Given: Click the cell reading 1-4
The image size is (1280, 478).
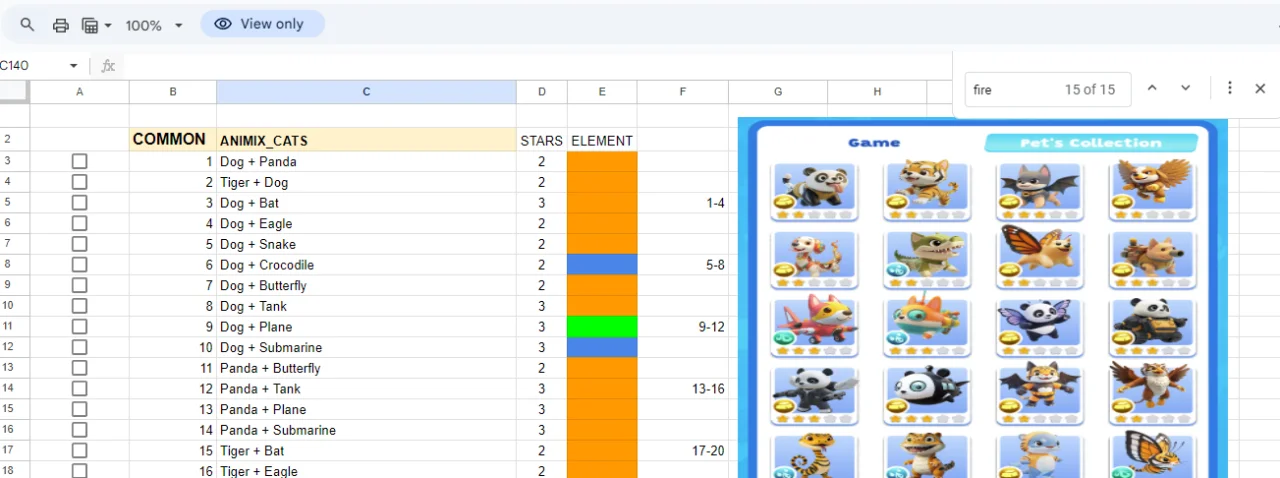Looking at the screenshot, I should click(683, 203).
